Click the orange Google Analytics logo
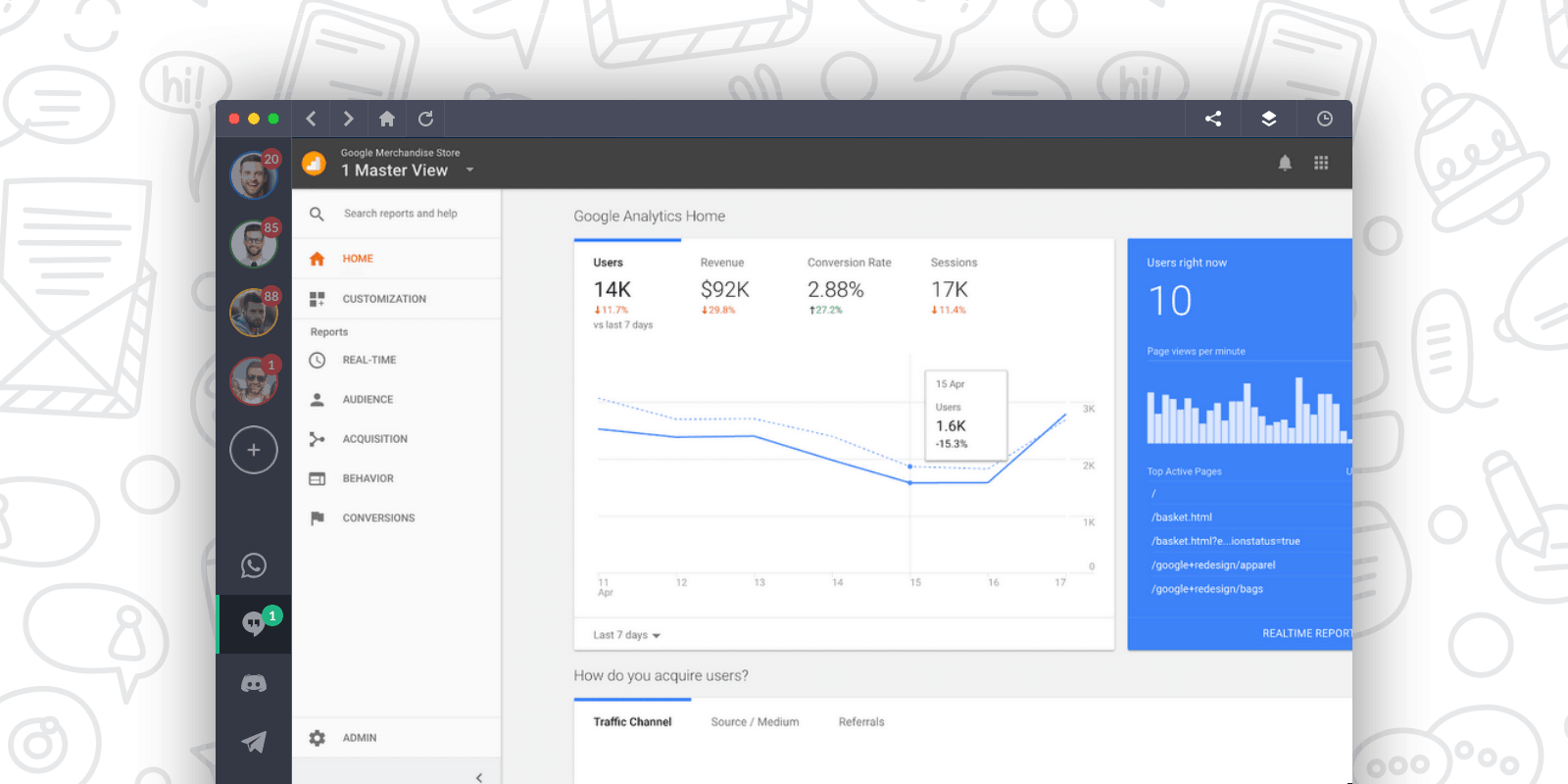Viewport: 1568px width, 784px height. pyautogui.click(x=314, y=163)
